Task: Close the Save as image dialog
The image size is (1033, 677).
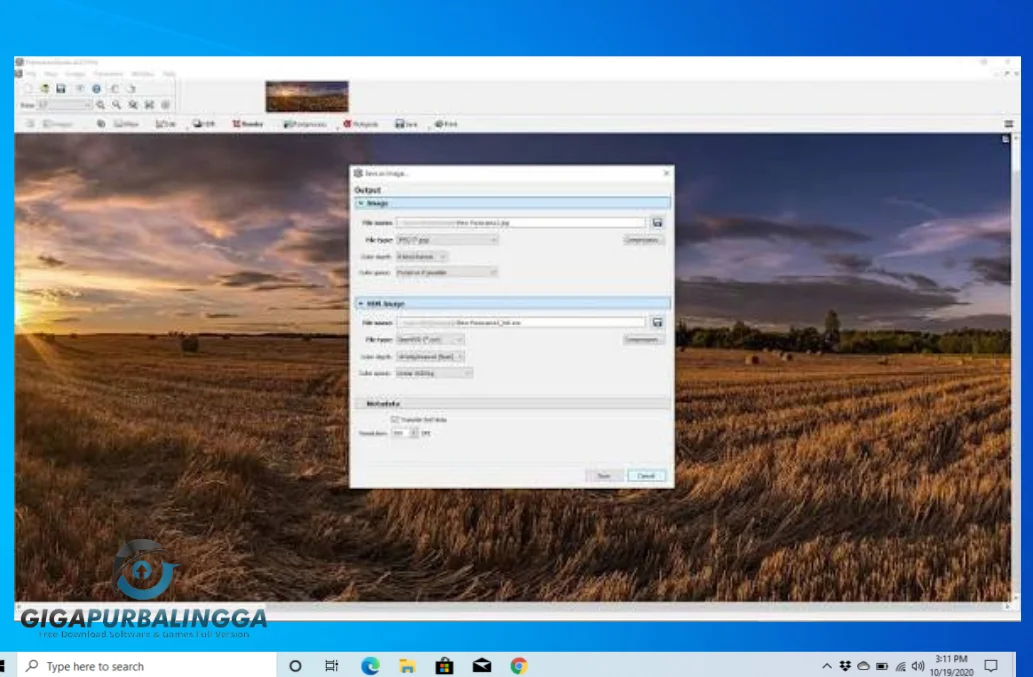Action: 666,173
